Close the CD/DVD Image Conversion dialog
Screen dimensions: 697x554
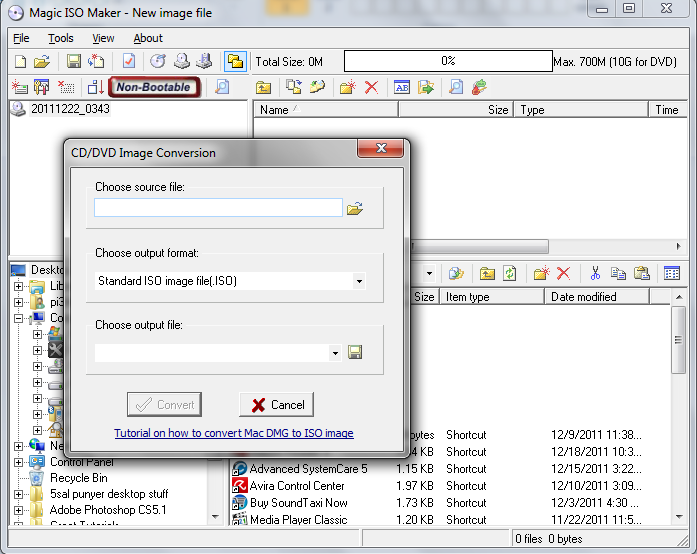[x=381, y=148]
